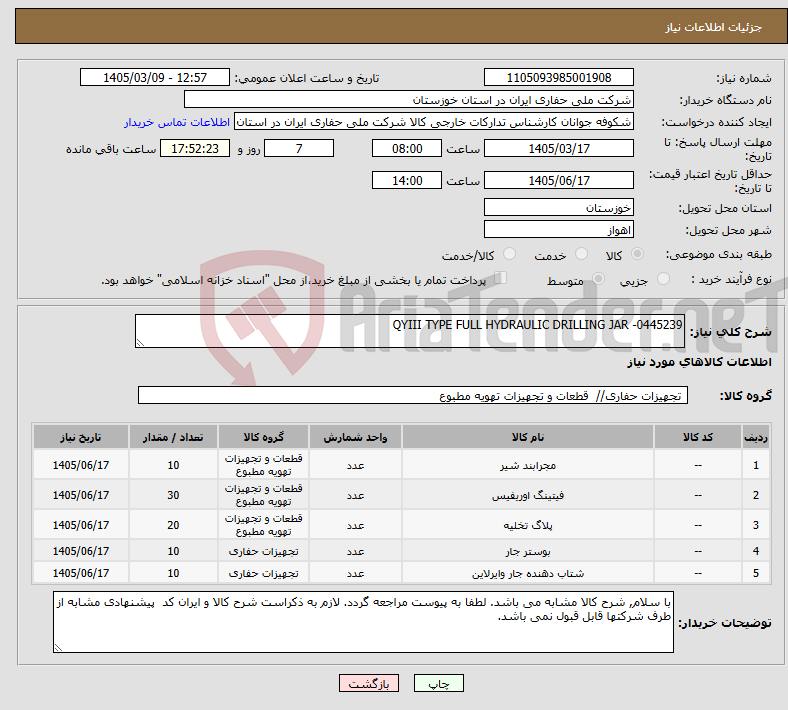The image size is (788, 710).
Task: Click the واحد شمارش column header
Action: pos(355,437)
